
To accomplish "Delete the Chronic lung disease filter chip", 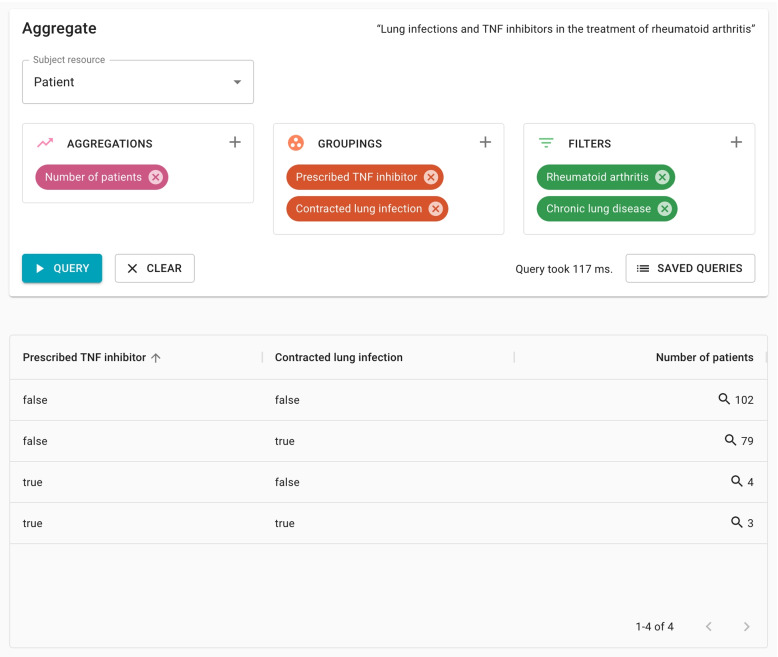I will (665, 209).
